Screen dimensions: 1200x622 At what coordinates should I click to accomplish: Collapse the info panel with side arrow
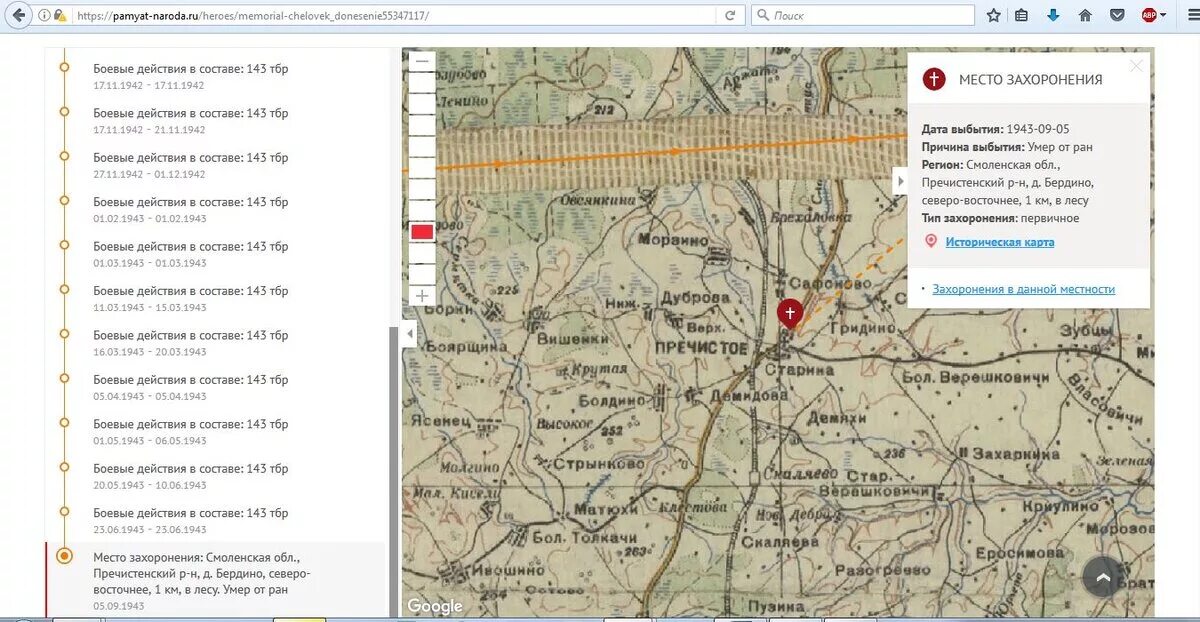point(900,181)
